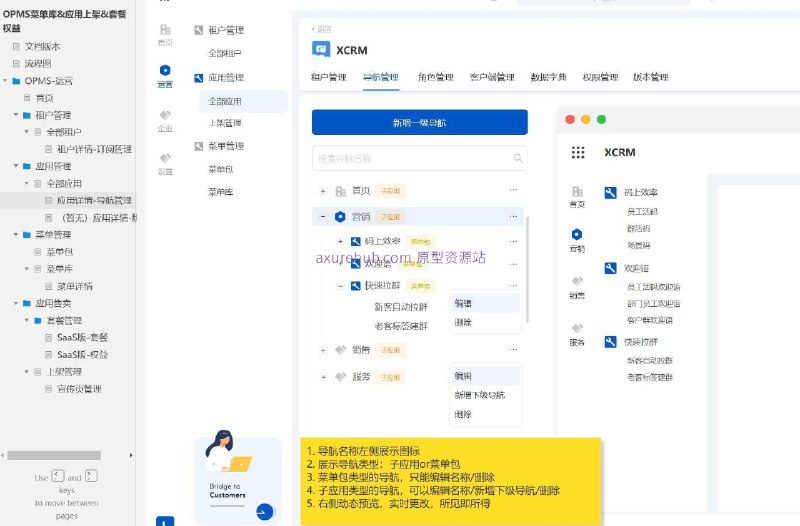The image size is (800, 526).
Task: Switch to the 角色管理 tab
Action: pos(436,77)
